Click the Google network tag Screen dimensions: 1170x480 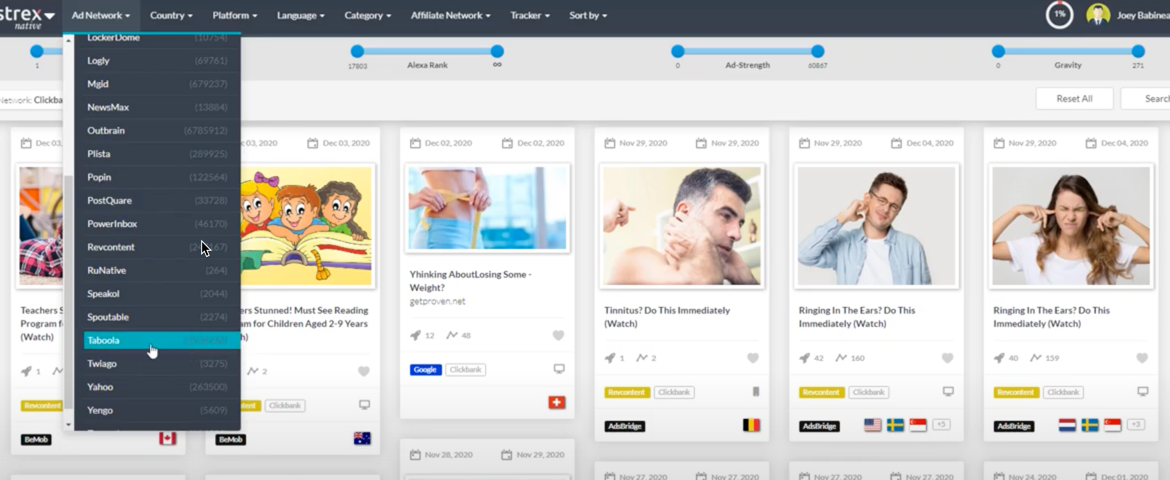[x=425, y=370]
